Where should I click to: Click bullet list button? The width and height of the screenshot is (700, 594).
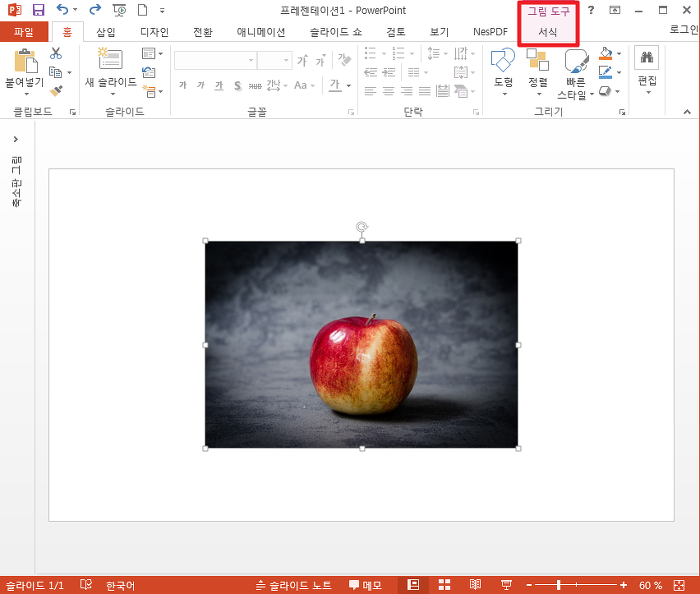tap(371, 54)
